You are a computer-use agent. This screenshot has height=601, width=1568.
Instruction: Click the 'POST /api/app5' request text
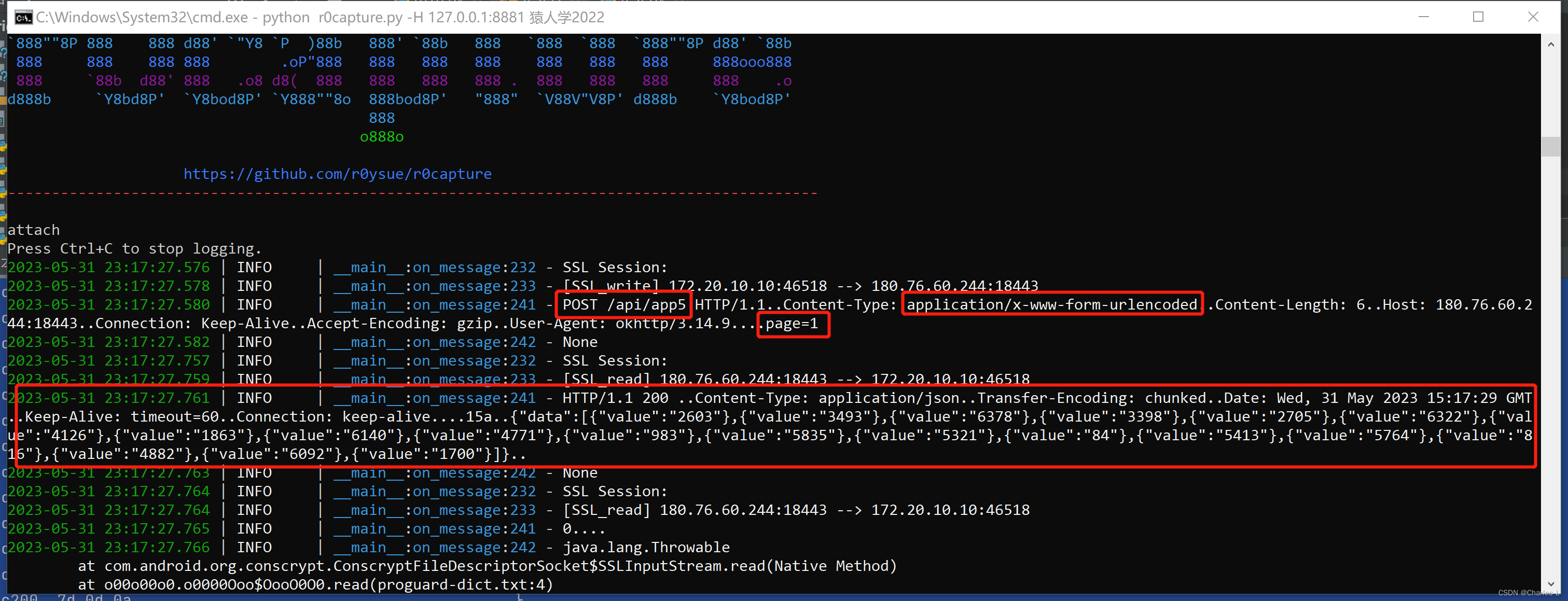pyautogui.click(x=624, y=305)
